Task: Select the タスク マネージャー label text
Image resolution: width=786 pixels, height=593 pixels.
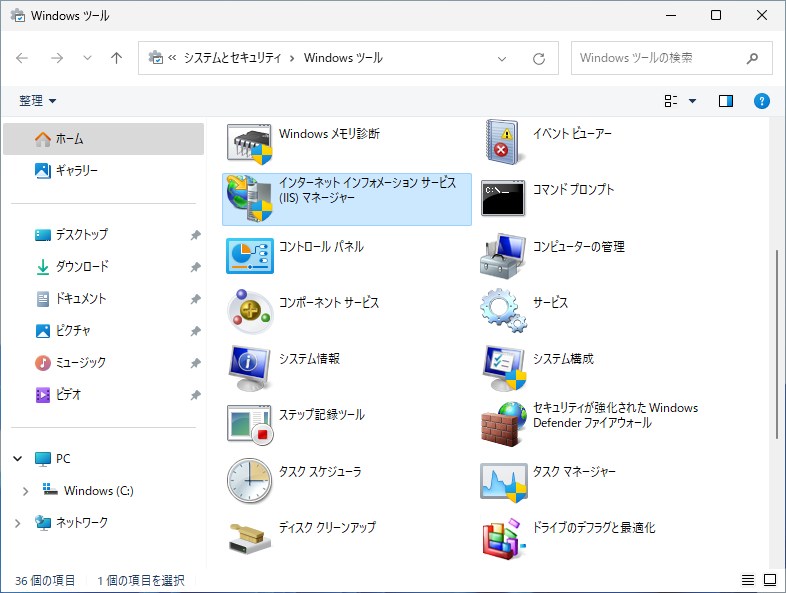Action: pos(574,472)
